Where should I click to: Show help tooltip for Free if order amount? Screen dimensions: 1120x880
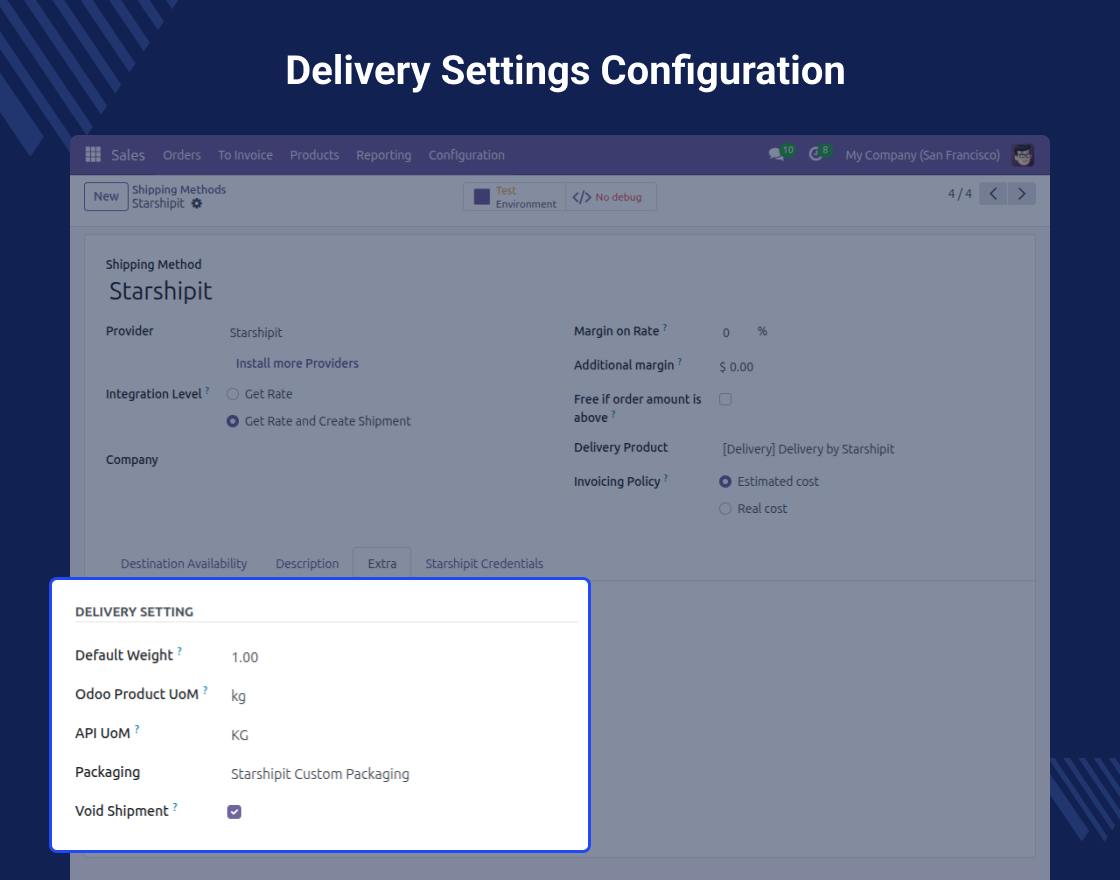coord(613,414)
